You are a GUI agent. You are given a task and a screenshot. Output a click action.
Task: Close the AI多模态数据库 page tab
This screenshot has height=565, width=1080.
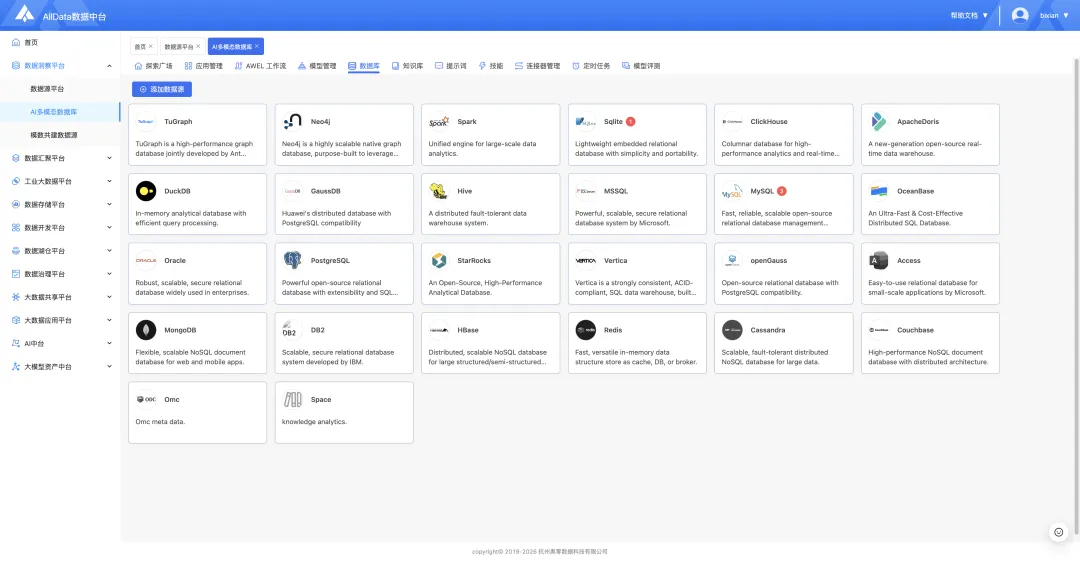[x=257, y=46]
